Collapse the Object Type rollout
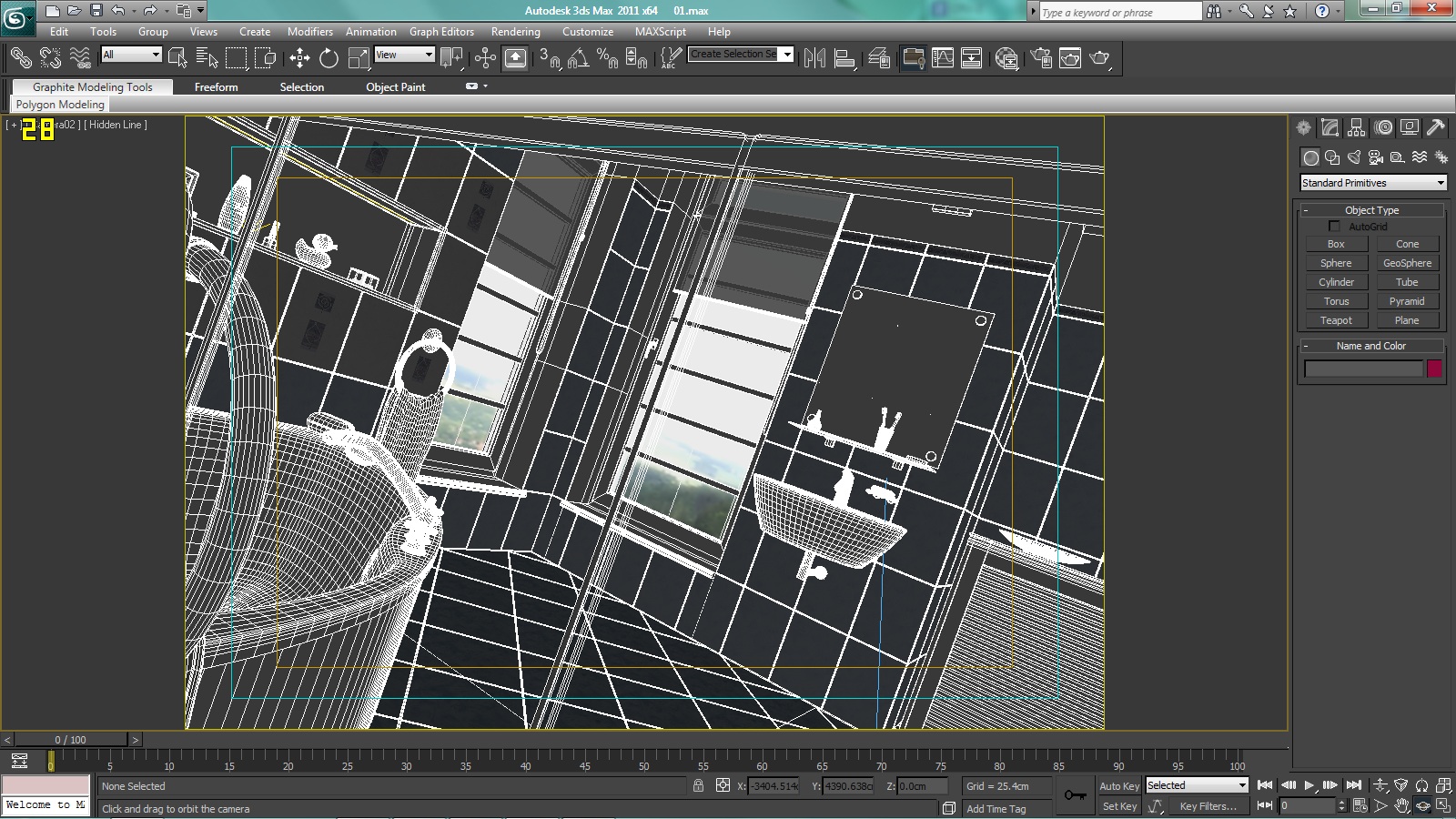 coord(1372,210)
